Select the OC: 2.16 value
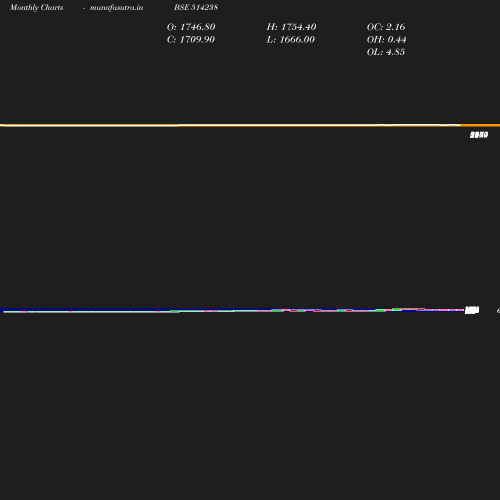Screen dimensions: 500x500 click(x=386, y=27)
